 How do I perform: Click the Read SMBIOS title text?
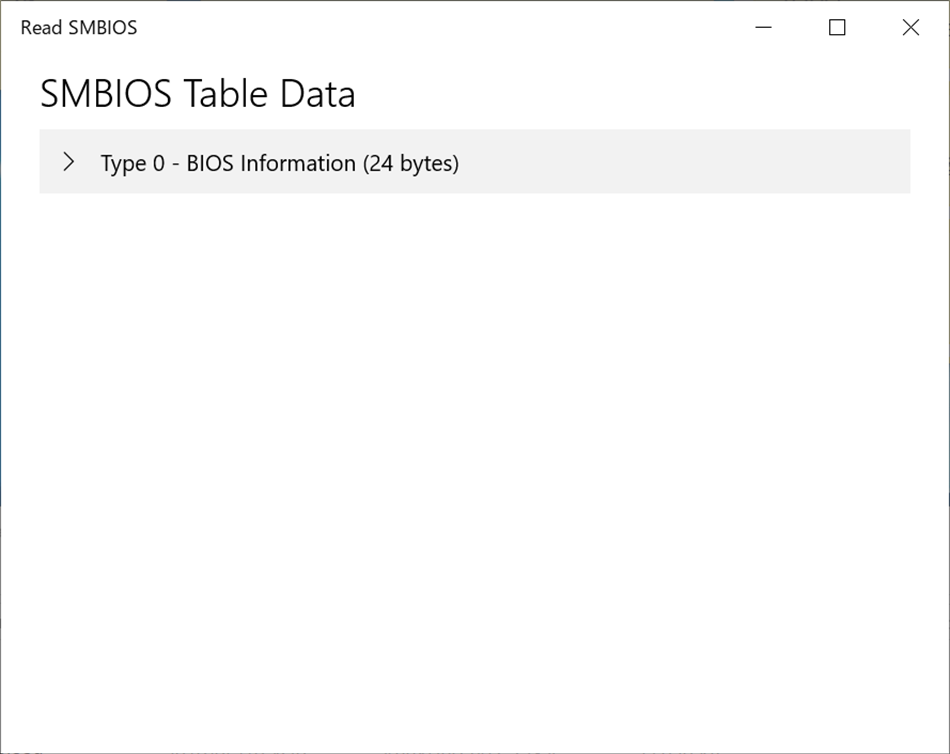(77, 27)
